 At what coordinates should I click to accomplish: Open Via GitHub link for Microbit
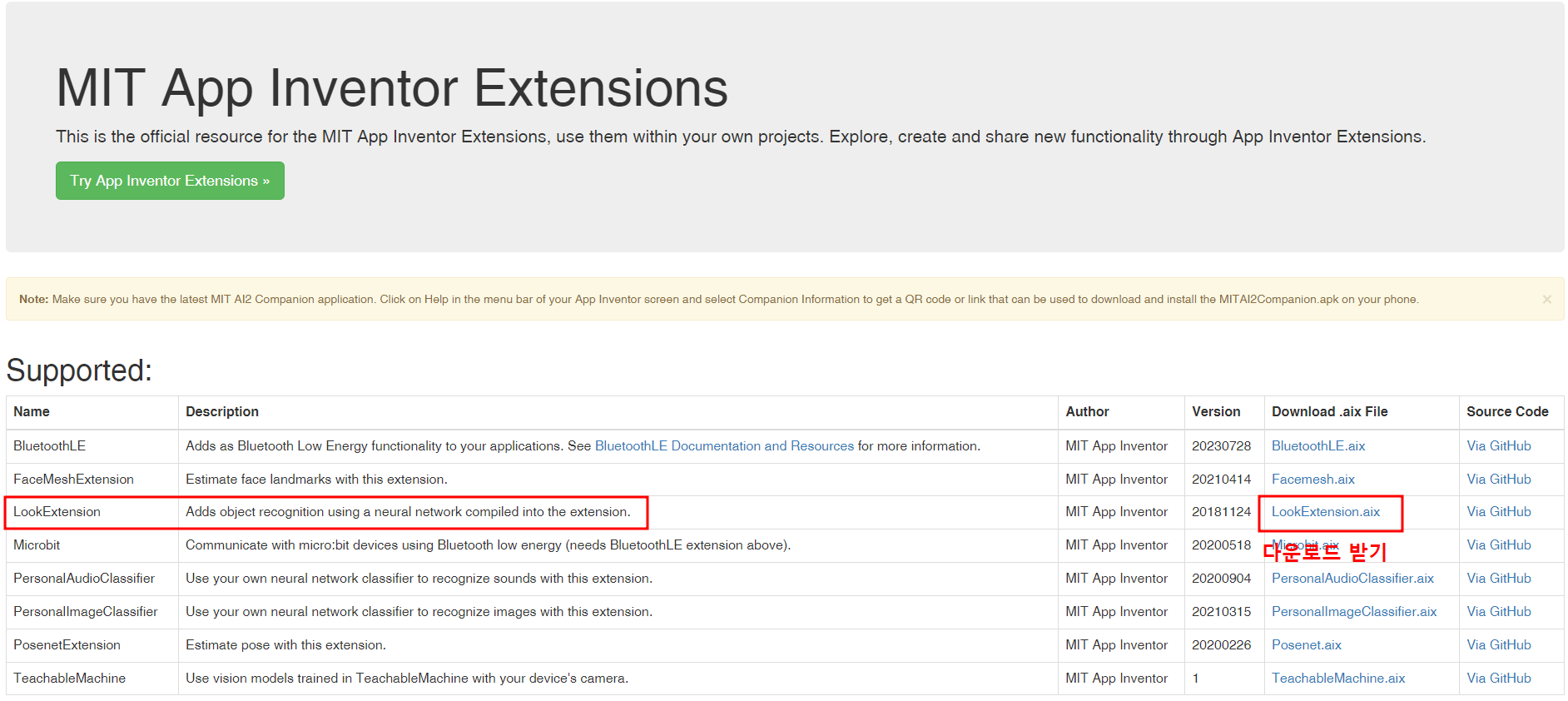click(1499, 545)
